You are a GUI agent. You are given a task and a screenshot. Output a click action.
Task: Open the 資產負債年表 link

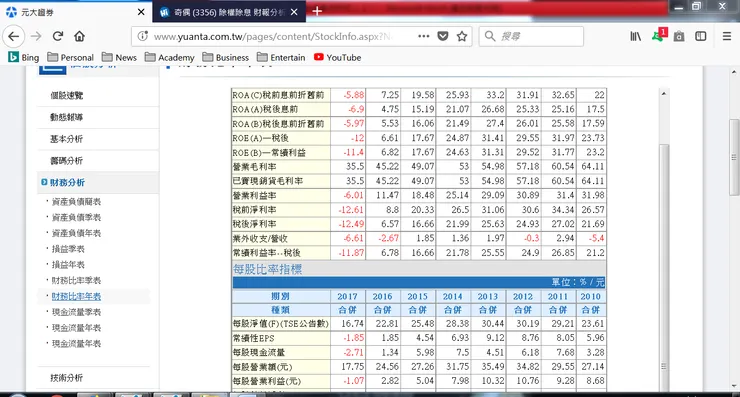[76, 233]
